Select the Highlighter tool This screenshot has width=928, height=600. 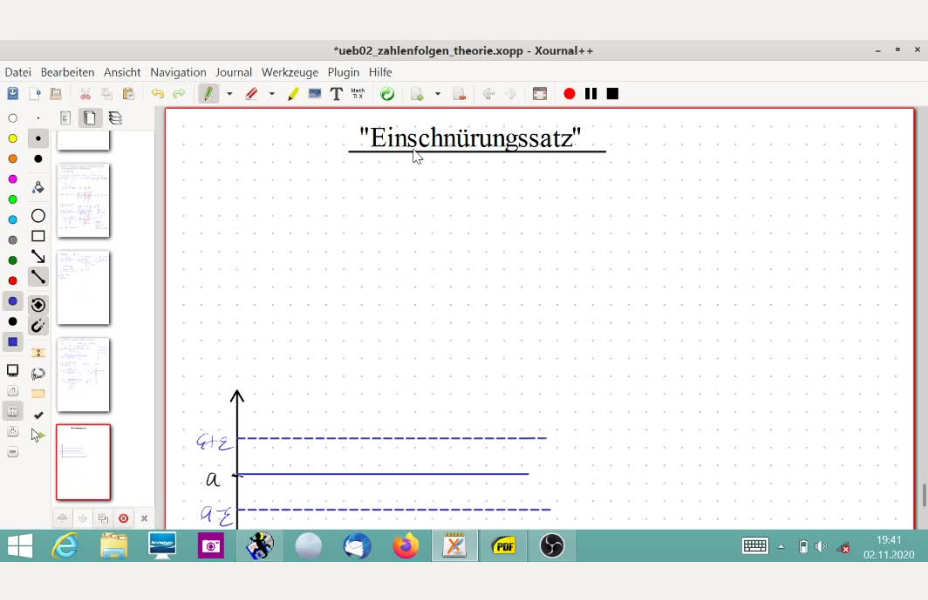tap(293, 93)
